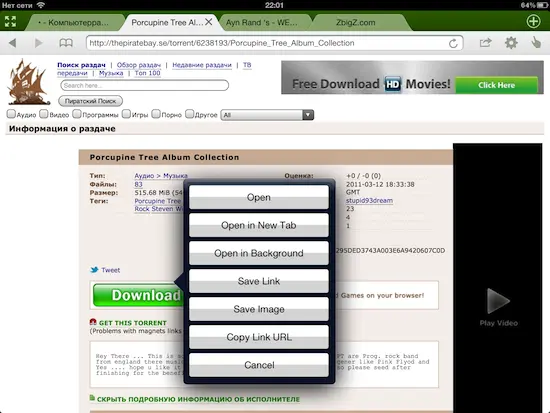Viewport: 550px width, 413px height.
Task: Check the Аудио checkbox
Action: tap(12, 114)
